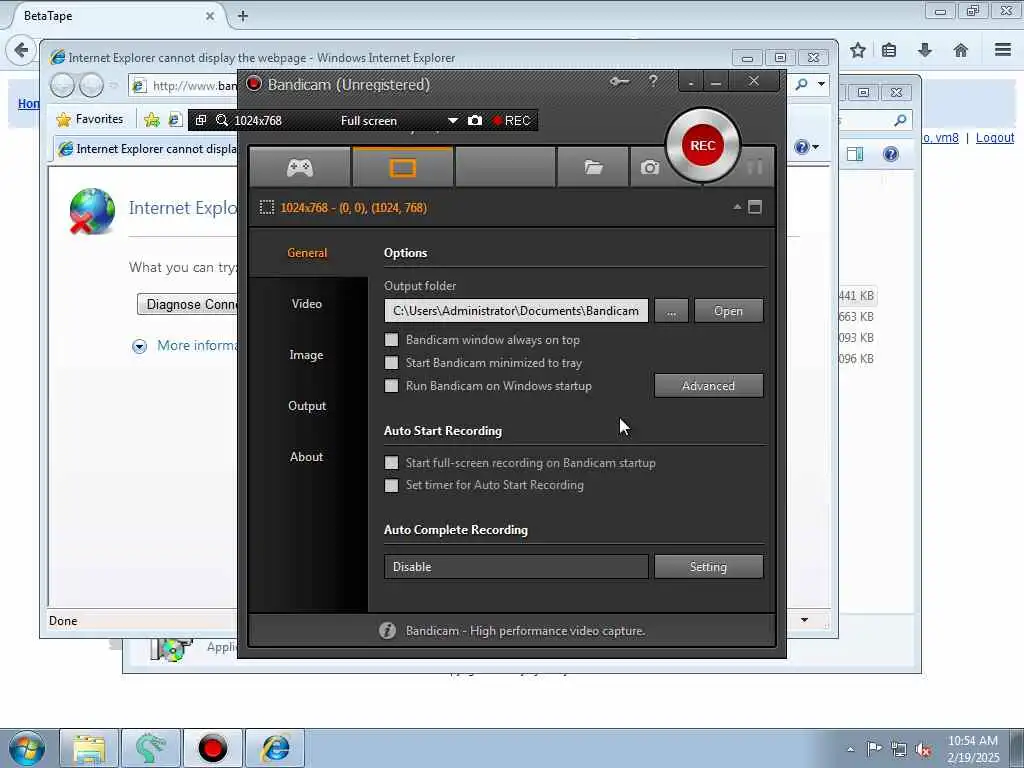The height and width of the screenshot is (768, 1024).
Task: Open the General settings tab
Action: pyautogui.click(x=307, y=253)
